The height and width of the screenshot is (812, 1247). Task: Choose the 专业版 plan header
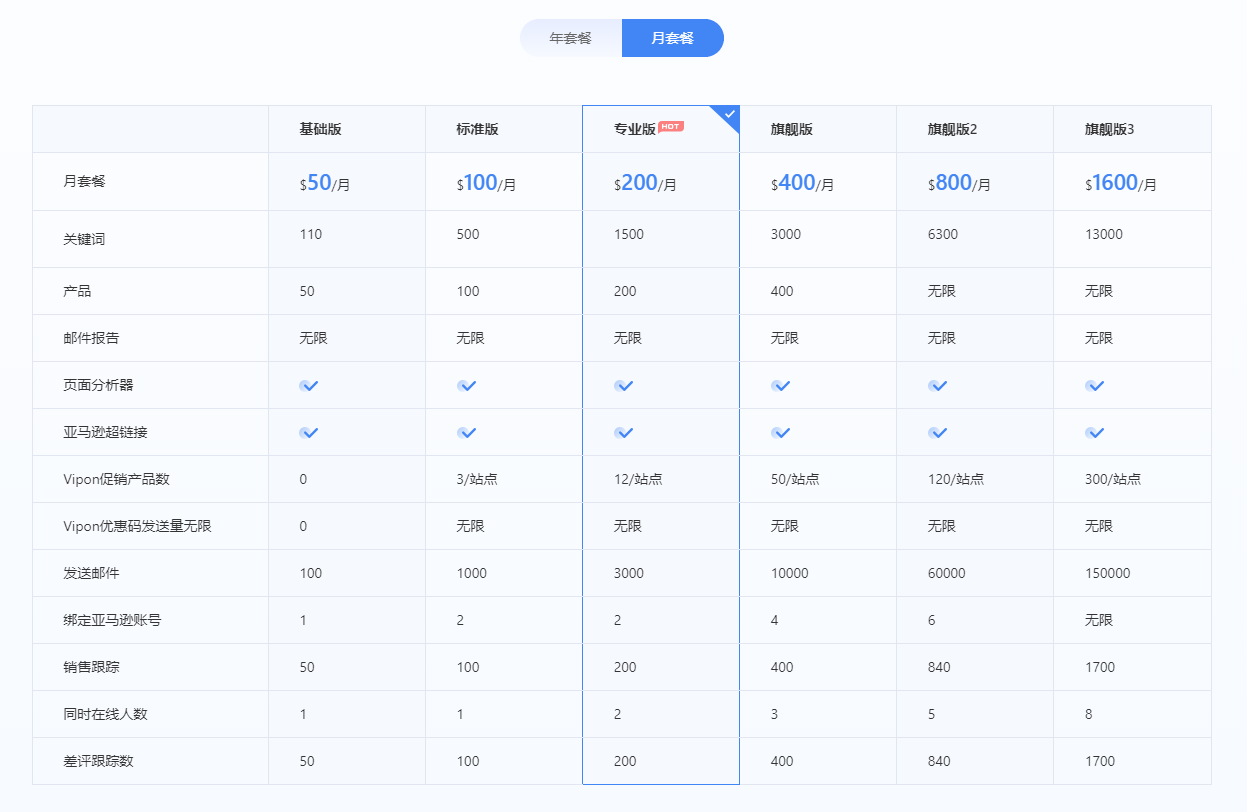(635, 129)
